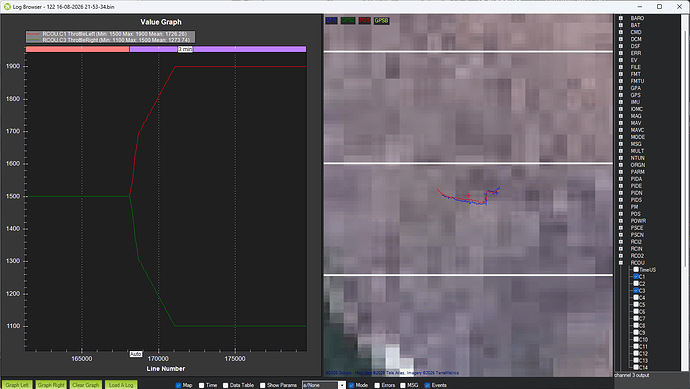The height and width of the screenshot is (389, 690).
Task: Click the purple mode bar segment
Action: click(x=218, y=49)
